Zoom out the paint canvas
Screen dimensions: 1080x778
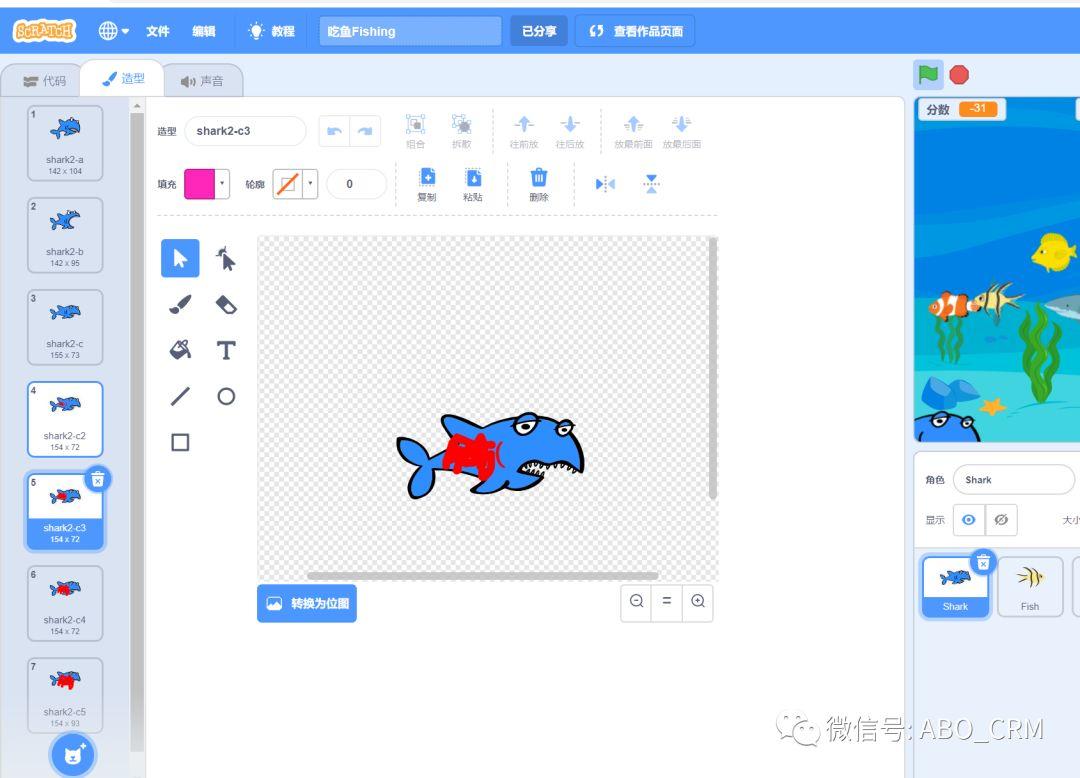click(x=636, y=601)
